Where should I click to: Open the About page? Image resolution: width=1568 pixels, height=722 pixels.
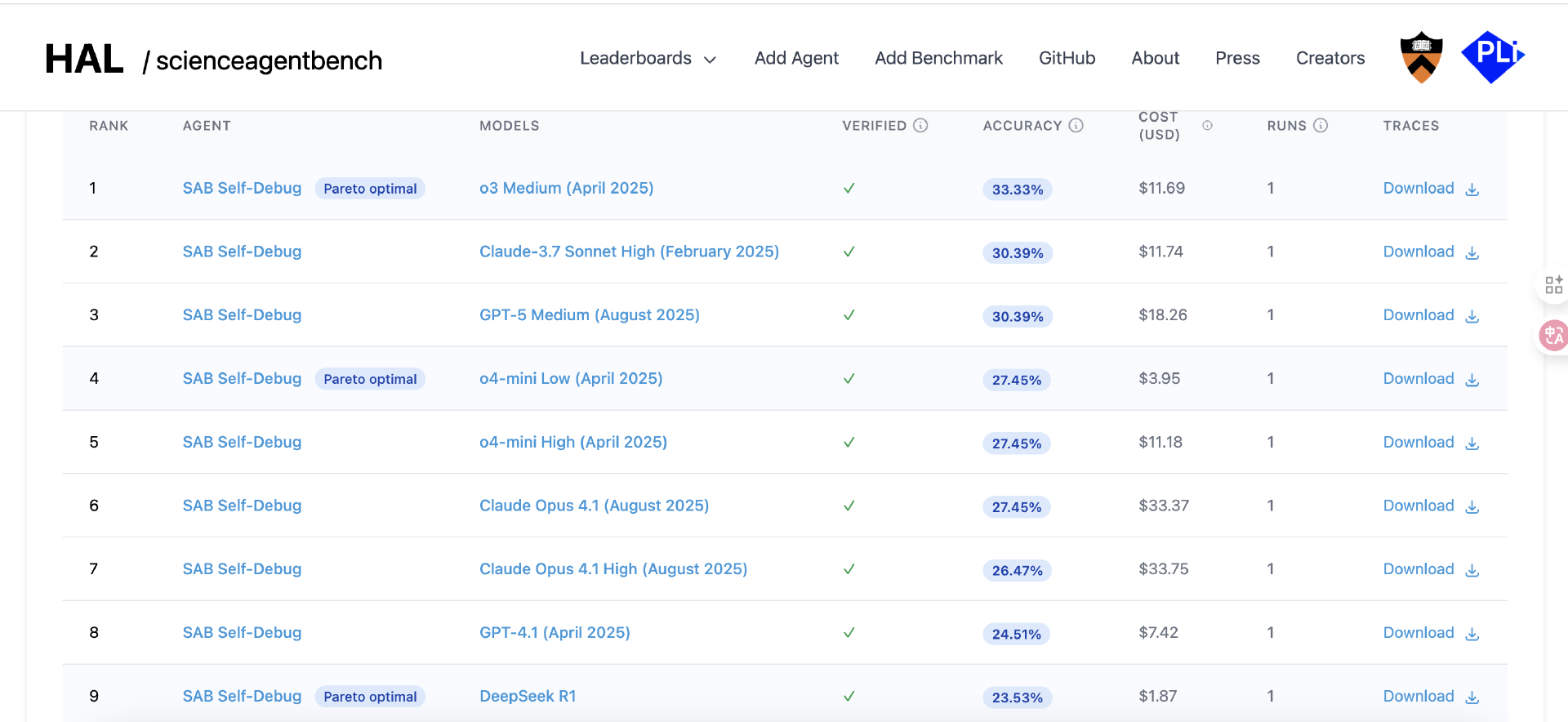click(1155, 58)
